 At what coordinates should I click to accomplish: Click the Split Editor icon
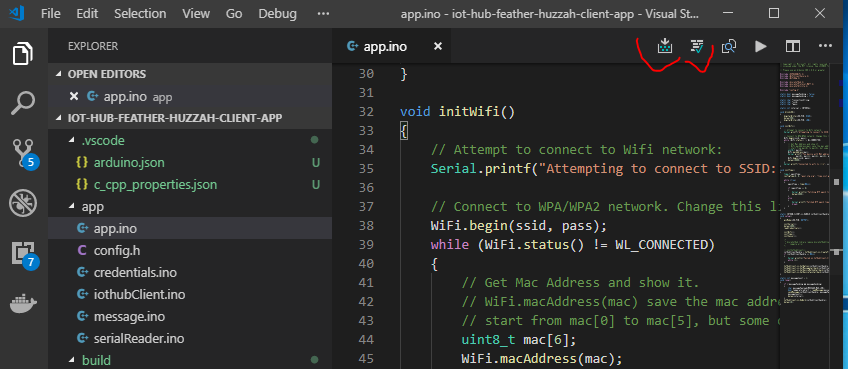point(793,47)
